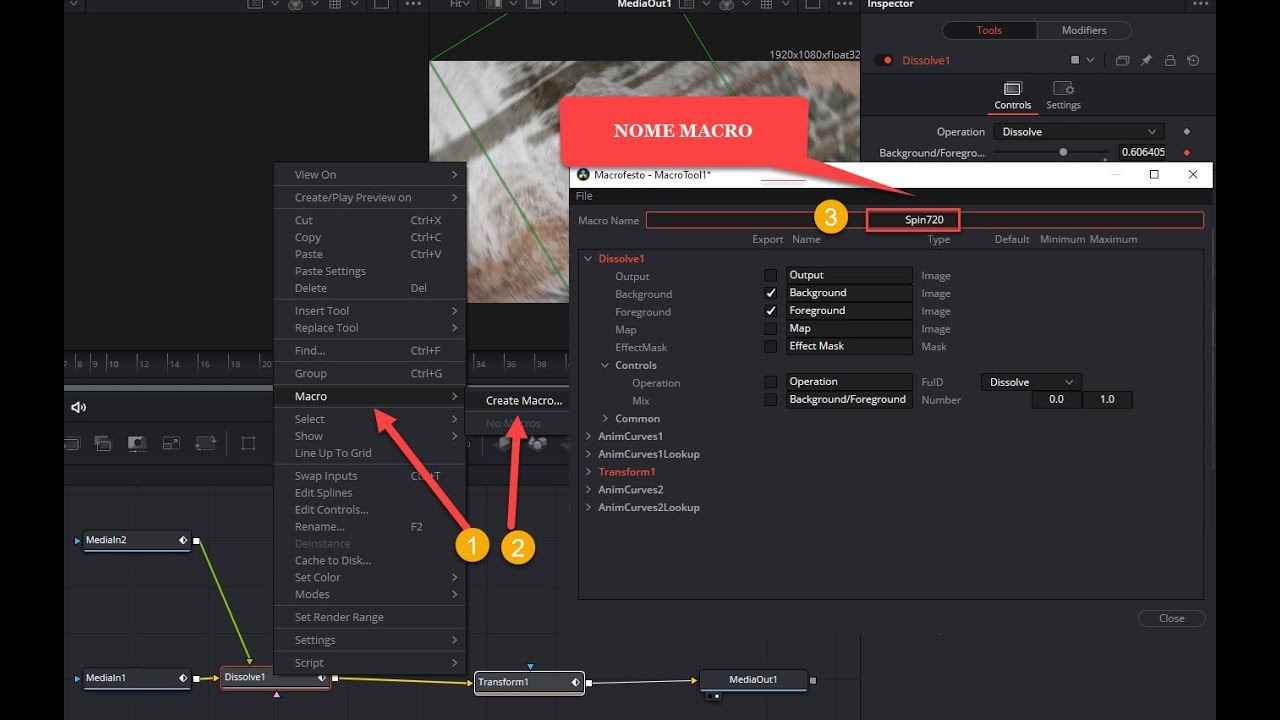Open the Operation Dissolve dropdown in Inspector
This screenshot has width=1280, height=720.
(x=1080, y=132)
